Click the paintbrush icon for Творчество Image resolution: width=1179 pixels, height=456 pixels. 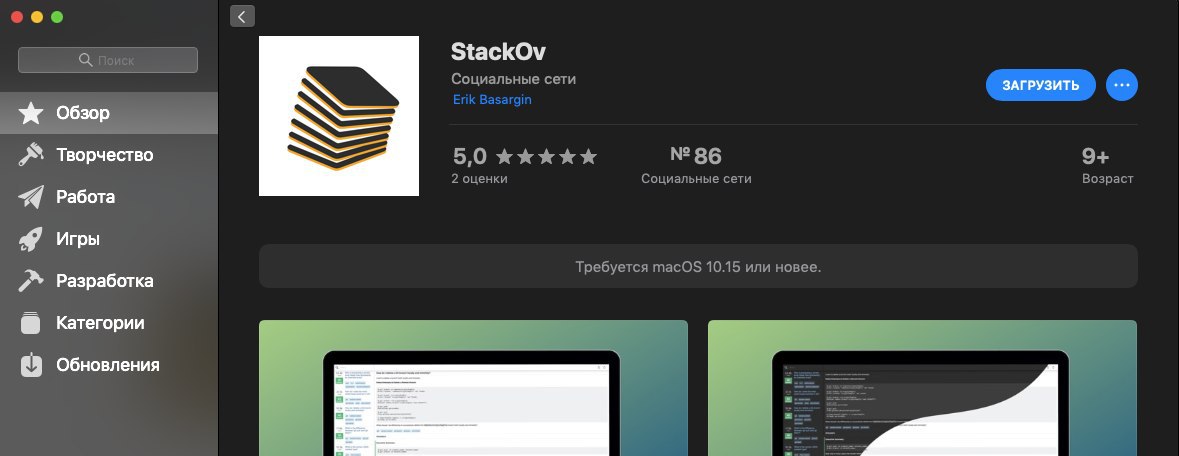(x=31, y=155)
